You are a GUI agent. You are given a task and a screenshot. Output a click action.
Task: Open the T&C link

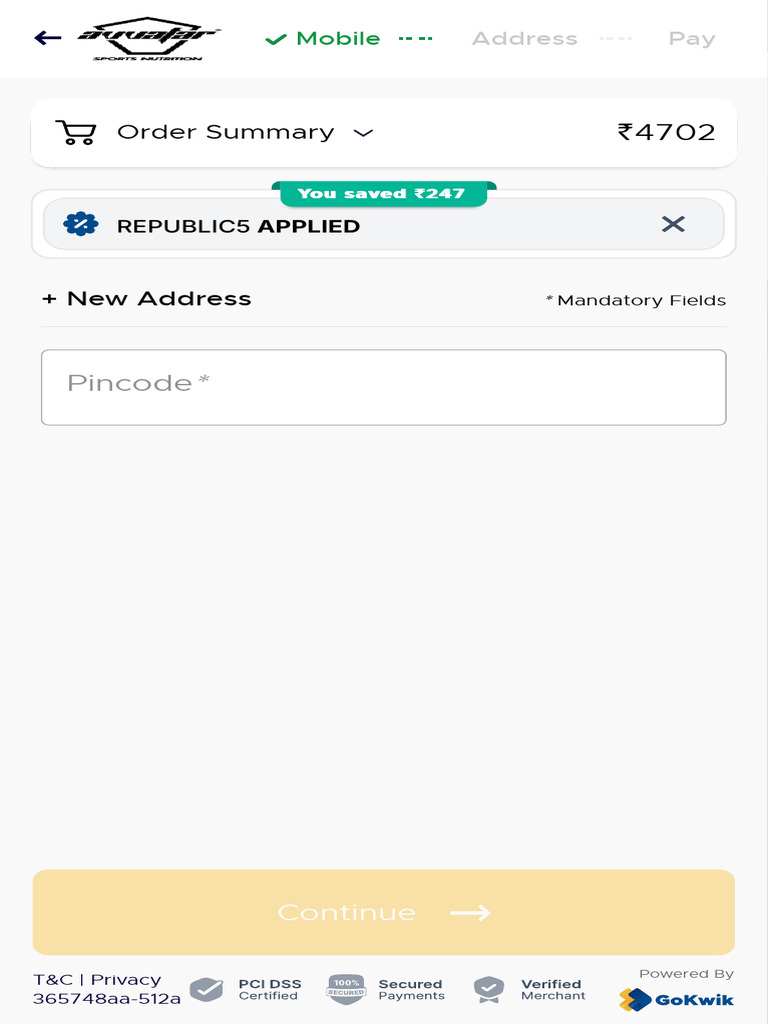pos(53,979)
